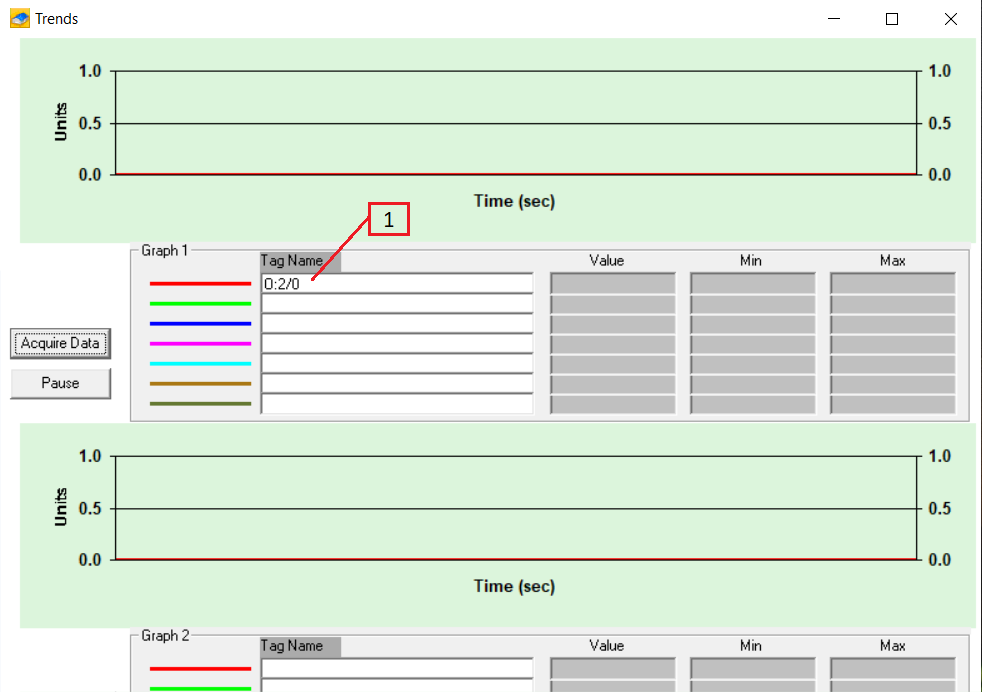982x692 pixels.
Task: Focus the Graph 1 magenta line tag name field
Action: 397,344
